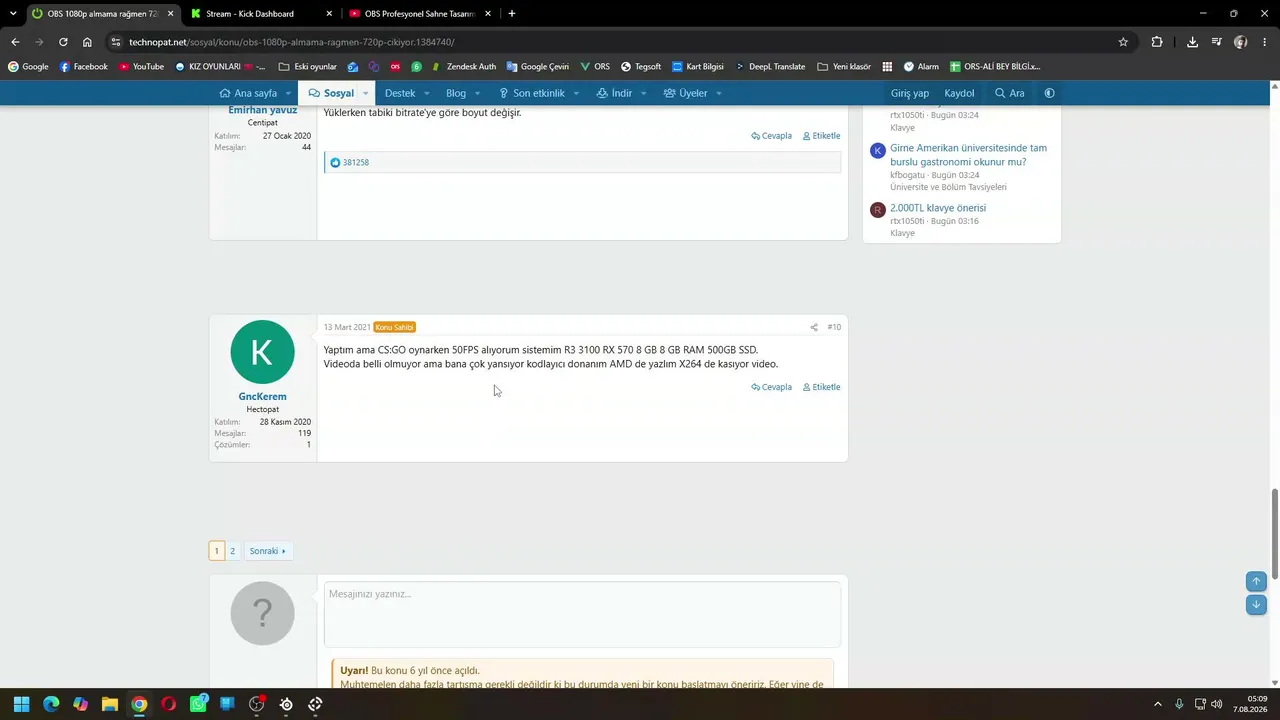
Task: Click the Kaydol link
Action: 959,93
